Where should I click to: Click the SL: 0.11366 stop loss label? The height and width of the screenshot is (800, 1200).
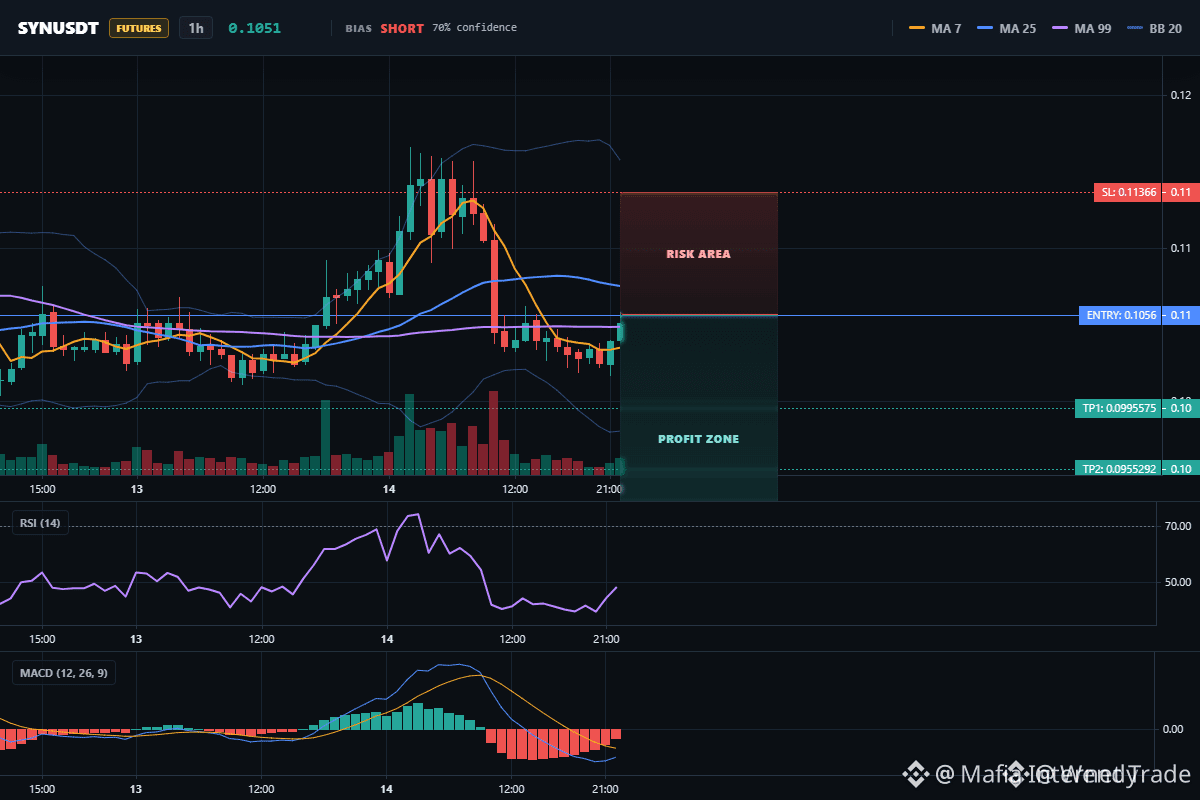pyautogui.click(x=1127, y=192)
